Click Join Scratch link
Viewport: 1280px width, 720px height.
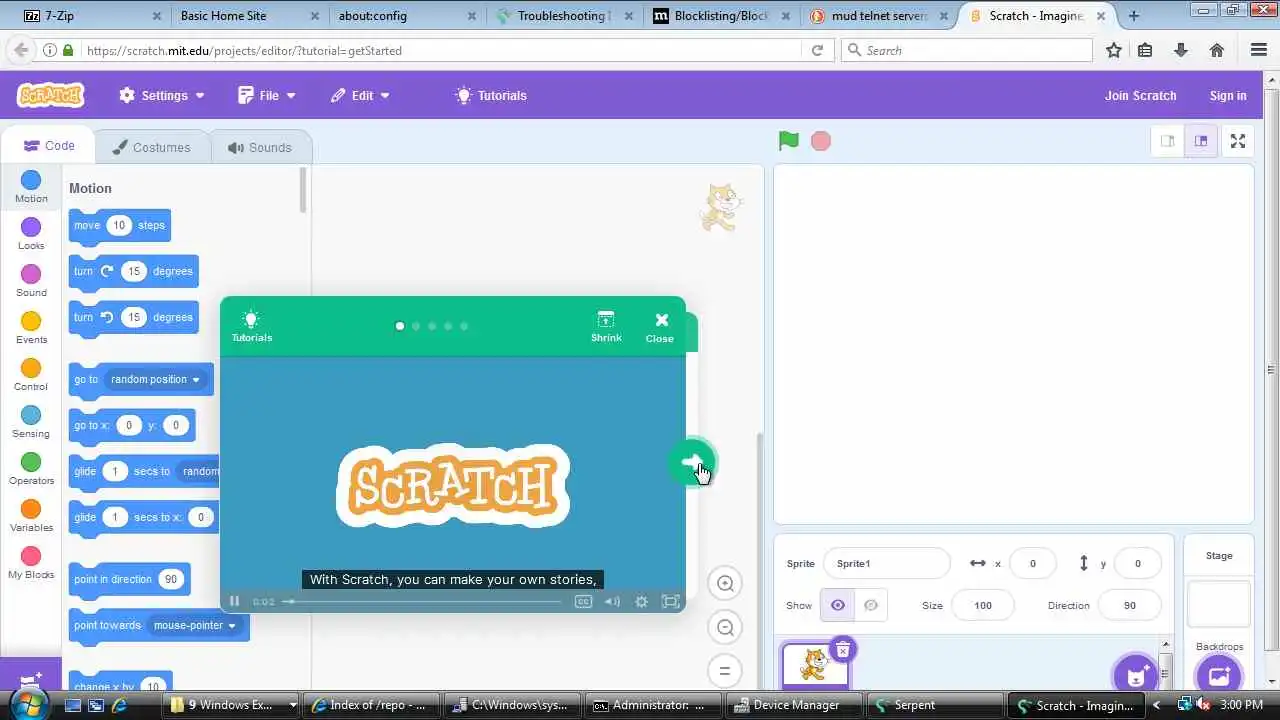(x=1140, y=95)
